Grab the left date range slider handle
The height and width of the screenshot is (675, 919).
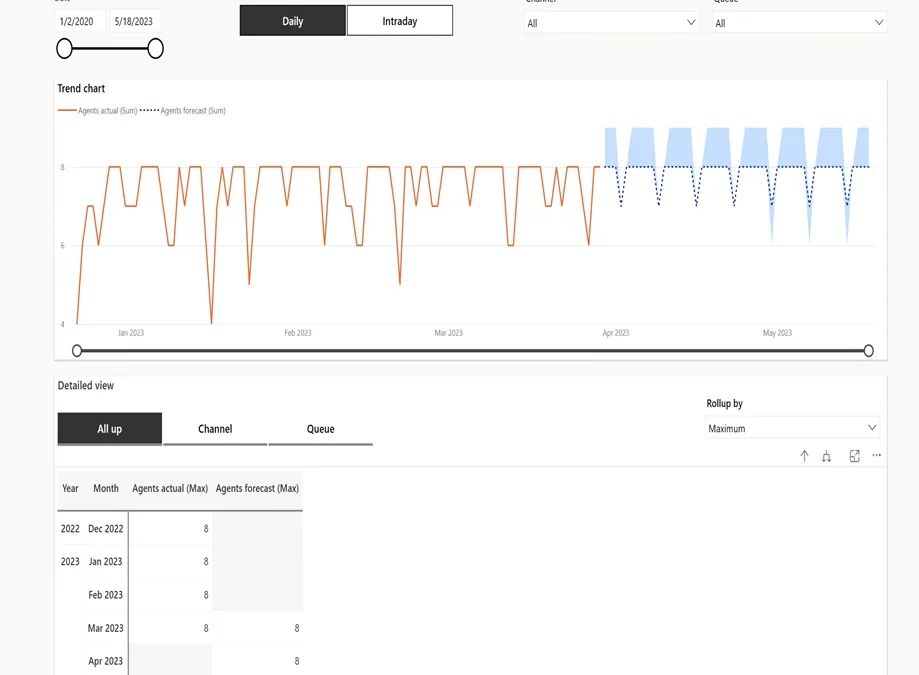(x=64, y=49)
